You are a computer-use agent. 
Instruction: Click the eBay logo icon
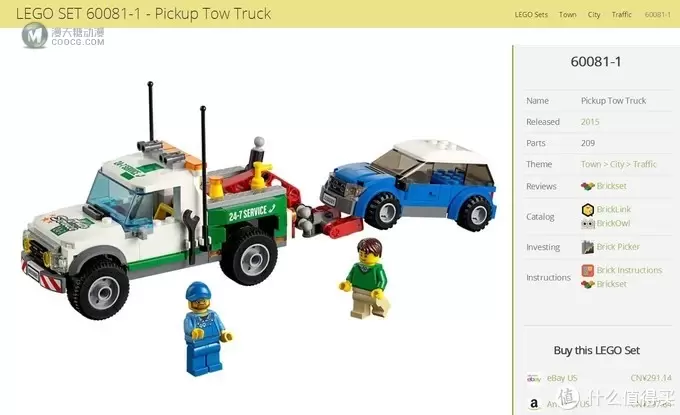click(534, 379)
